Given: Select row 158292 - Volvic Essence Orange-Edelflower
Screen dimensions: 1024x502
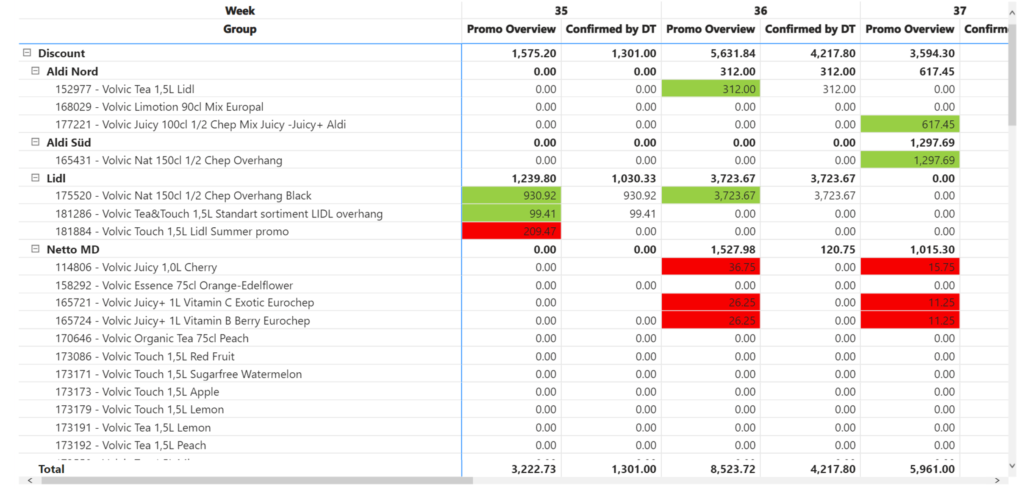Looking at the screenshot, I should 240,285.
